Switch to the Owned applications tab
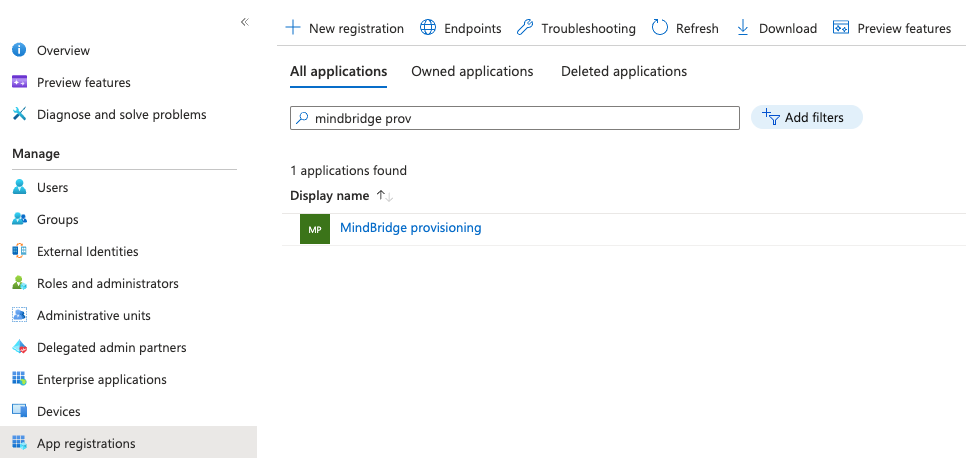 [472, 71]
